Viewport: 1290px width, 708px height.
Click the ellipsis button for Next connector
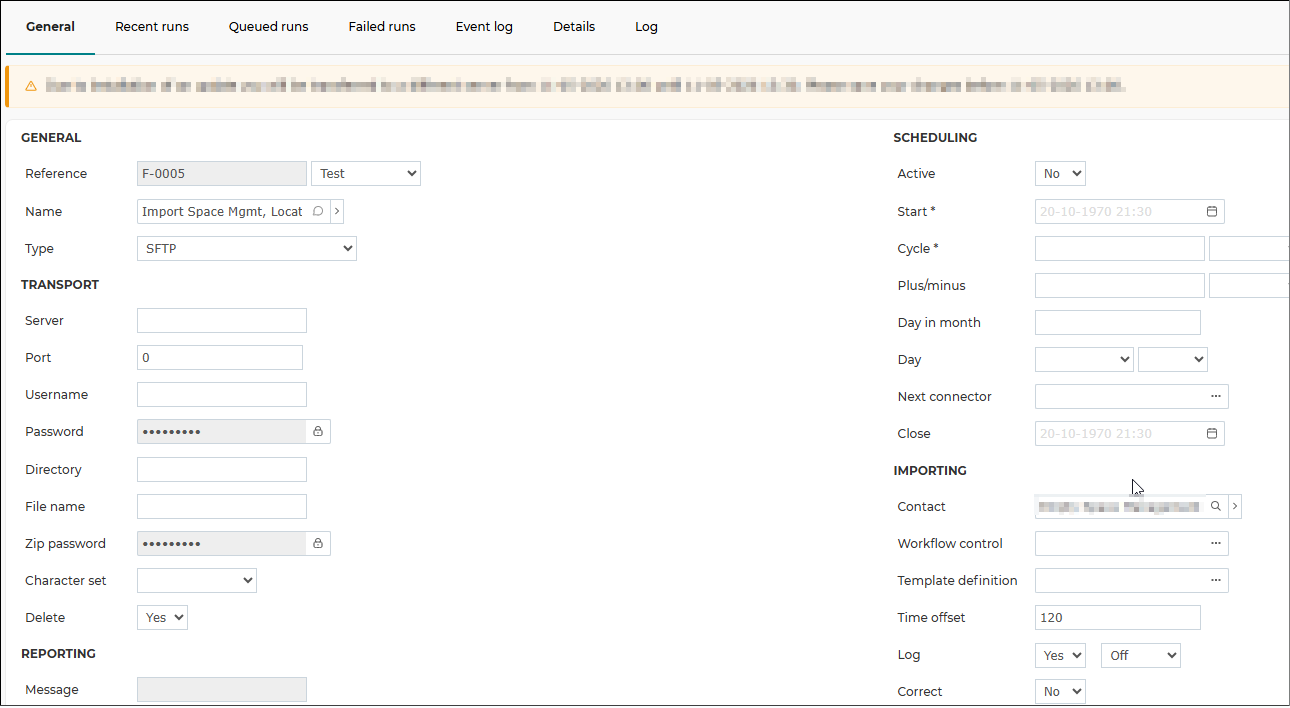pyautogui.click(x=1216, y=397)
